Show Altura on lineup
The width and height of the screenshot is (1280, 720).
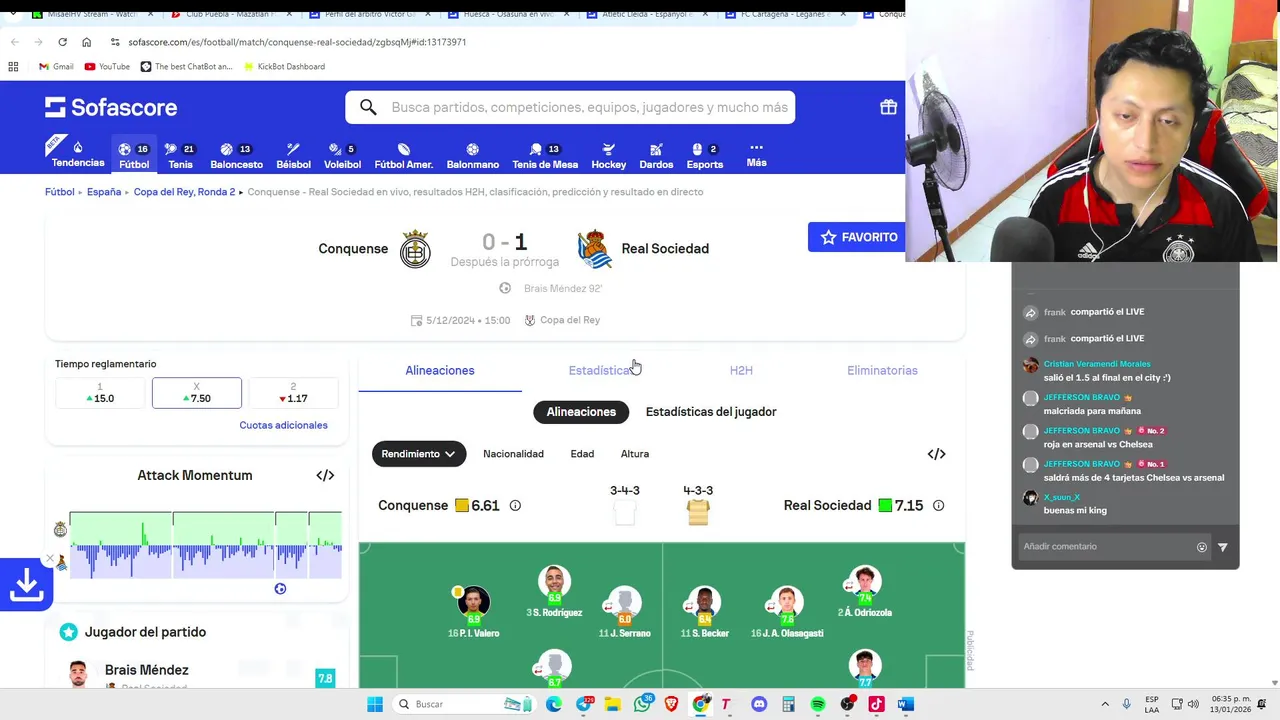pos(635,454)
